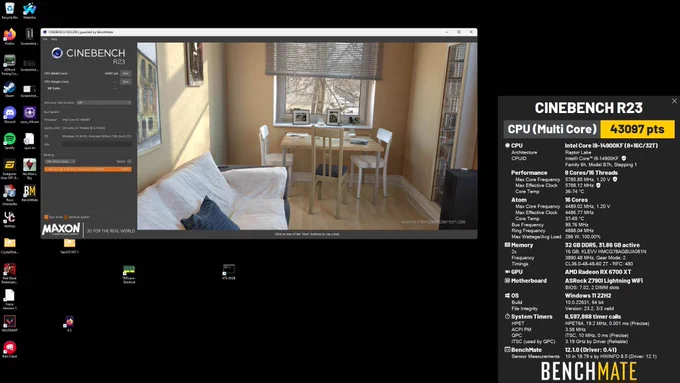Click "ASRock Z790I Lightning WiFi" text
The height and width of the screenshot is (383, 680).
click(x=604, y=281)
